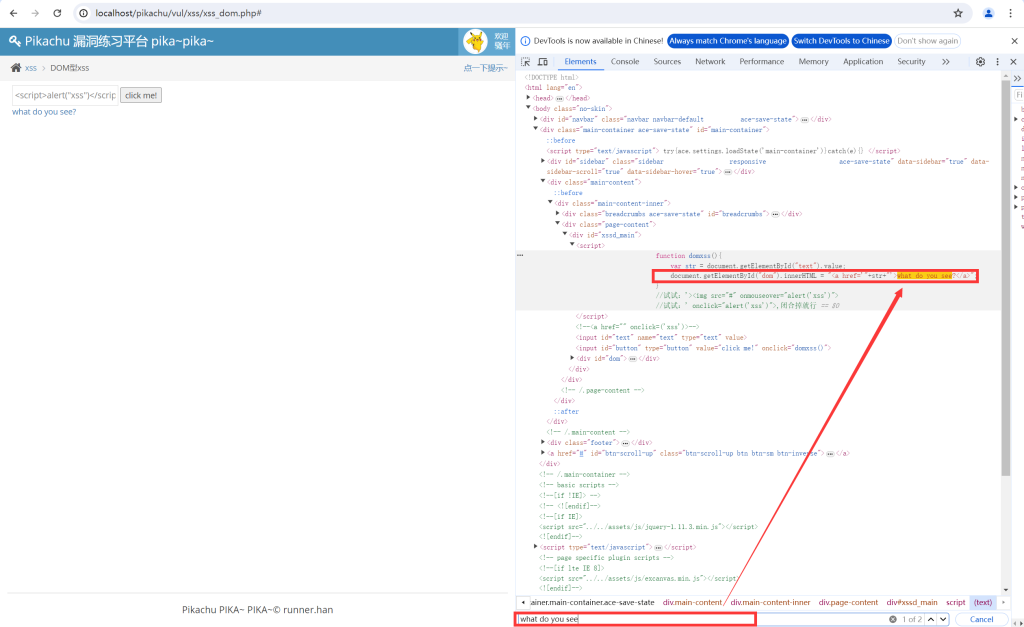Activate the inspect element picker tool

point(526,61)
